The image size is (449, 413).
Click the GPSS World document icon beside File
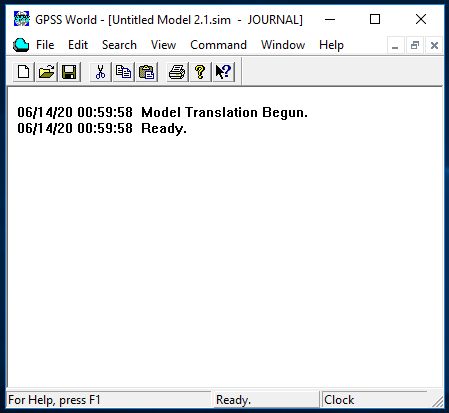point(21,45)
